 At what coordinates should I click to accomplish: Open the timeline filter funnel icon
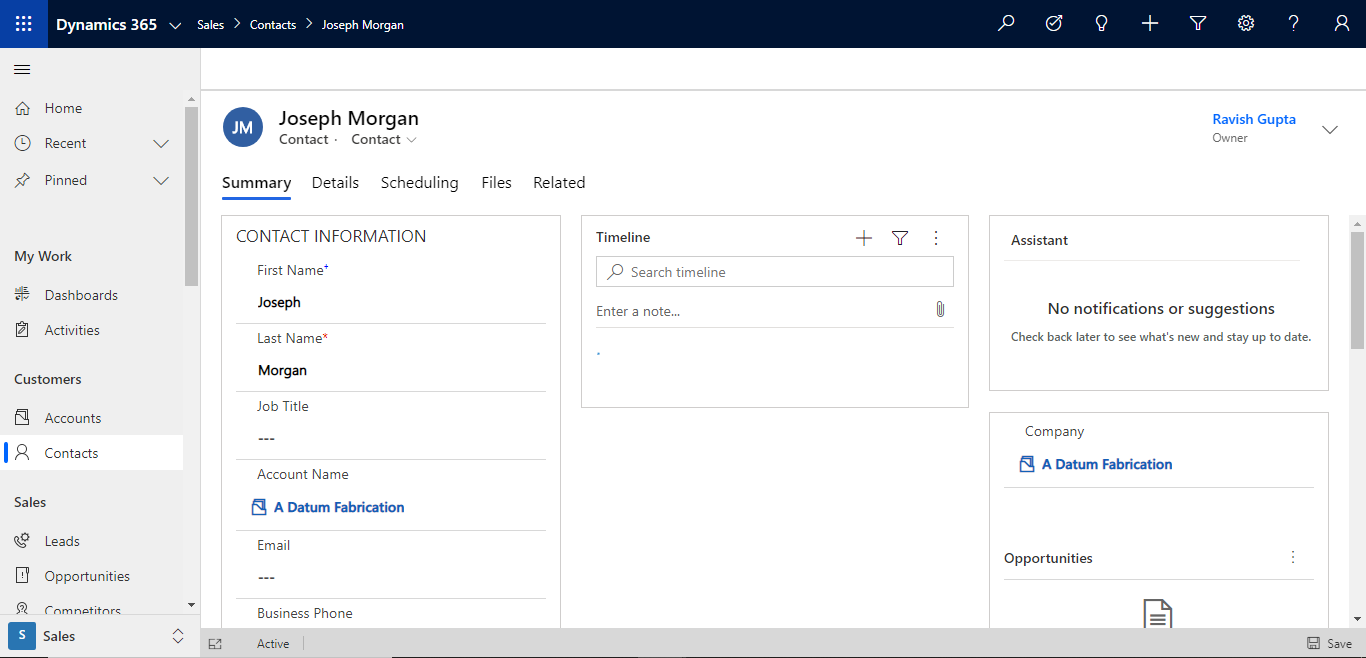click(x=900, y=238)
